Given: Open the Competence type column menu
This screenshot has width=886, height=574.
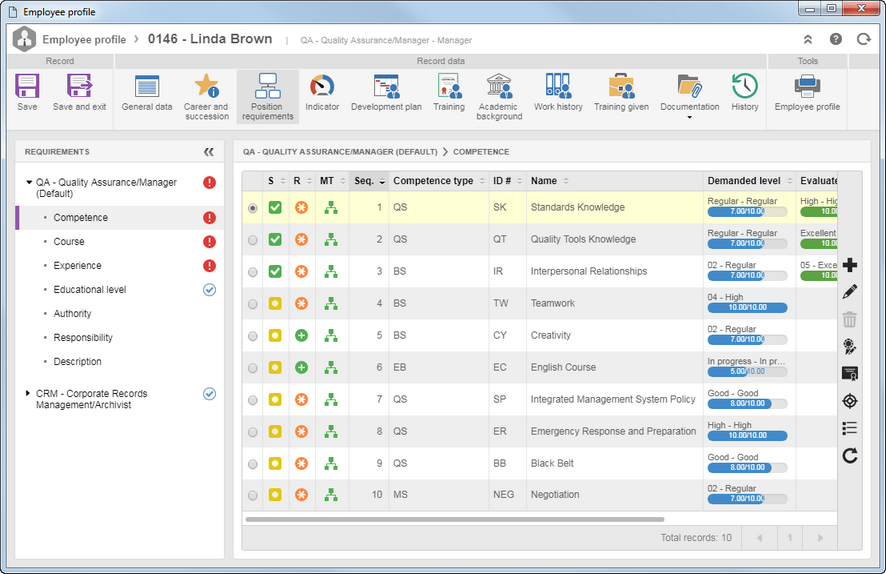Looking at the screenshot, I should coord(482,181).
